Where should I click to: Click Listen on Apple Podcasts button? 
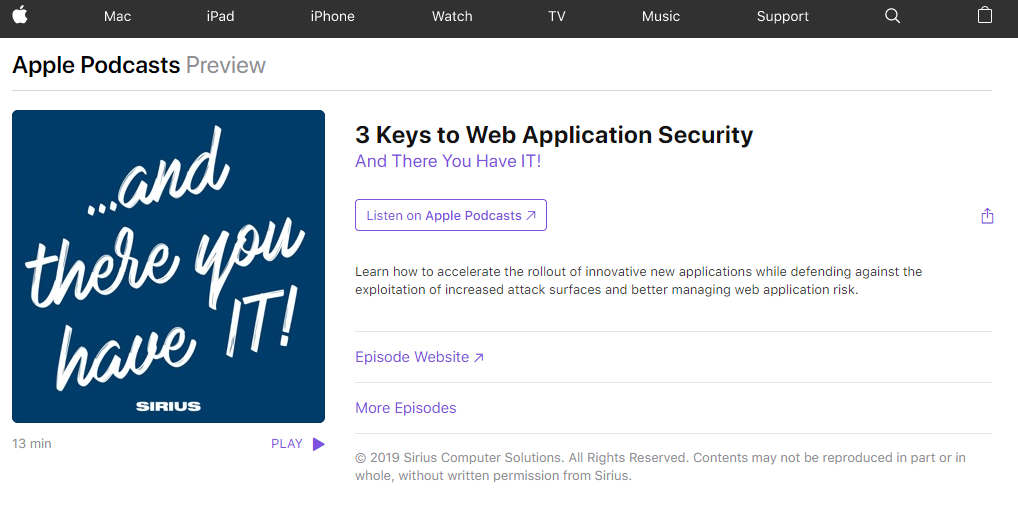click(x=451, y=215)
